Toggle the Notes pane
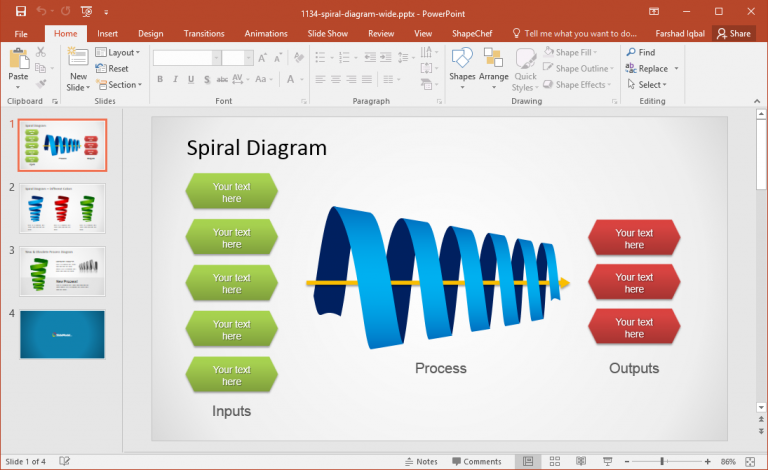The image size is (768, 470). 421,461
